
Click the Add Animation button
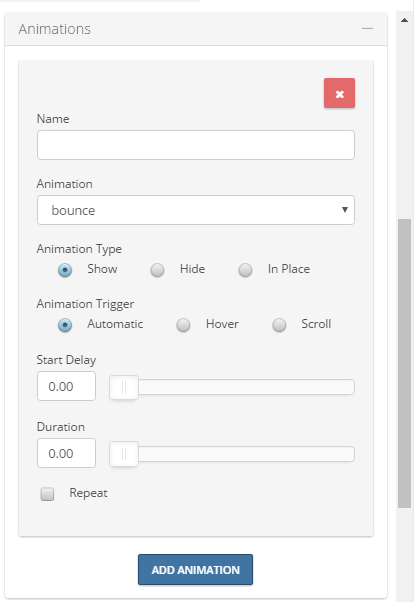(195, 570)
